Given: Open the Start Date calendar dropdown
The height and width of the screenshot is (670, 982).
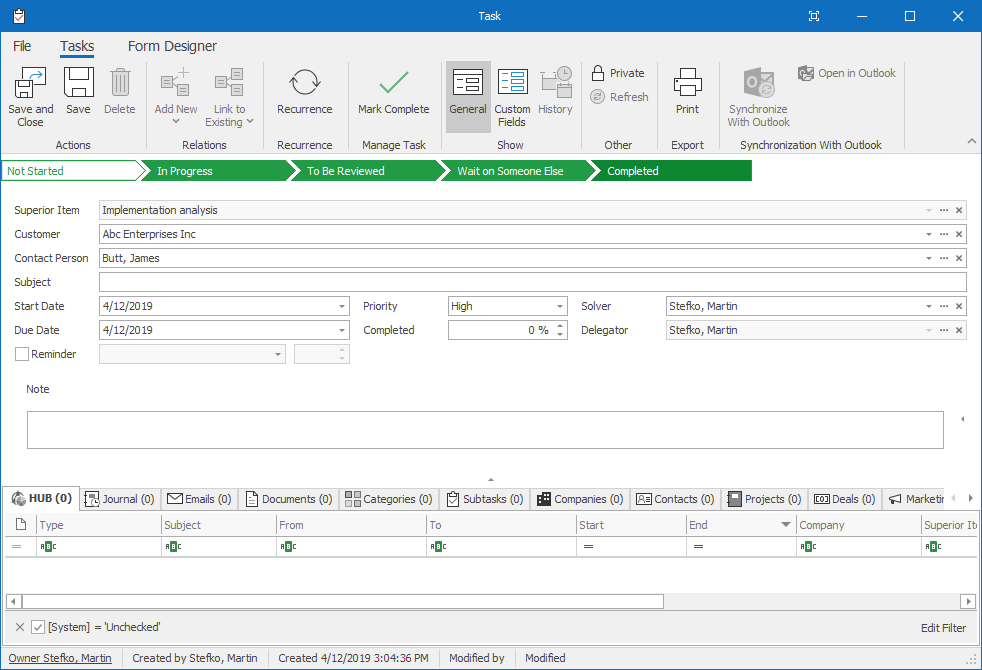Looking at the screenshot, I should click(342, 306).
